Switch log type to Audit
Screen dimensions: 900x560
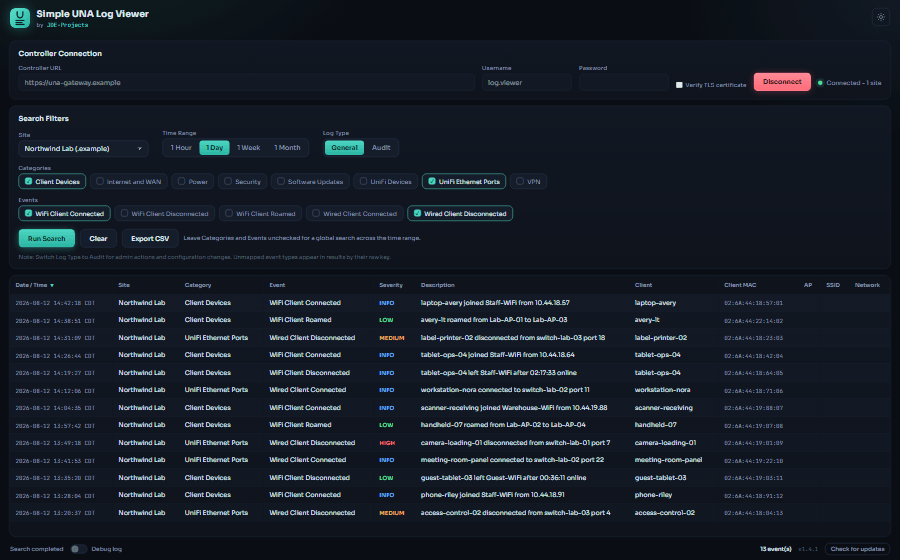[x=381, y=147]
